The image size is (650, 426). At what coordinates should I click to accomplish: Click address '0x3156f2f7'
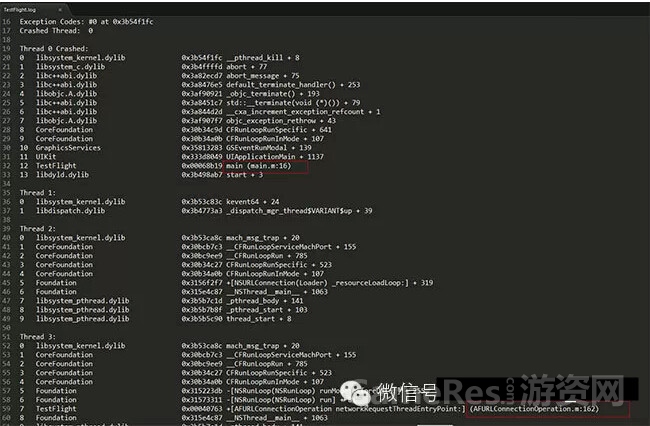[202, 283]
